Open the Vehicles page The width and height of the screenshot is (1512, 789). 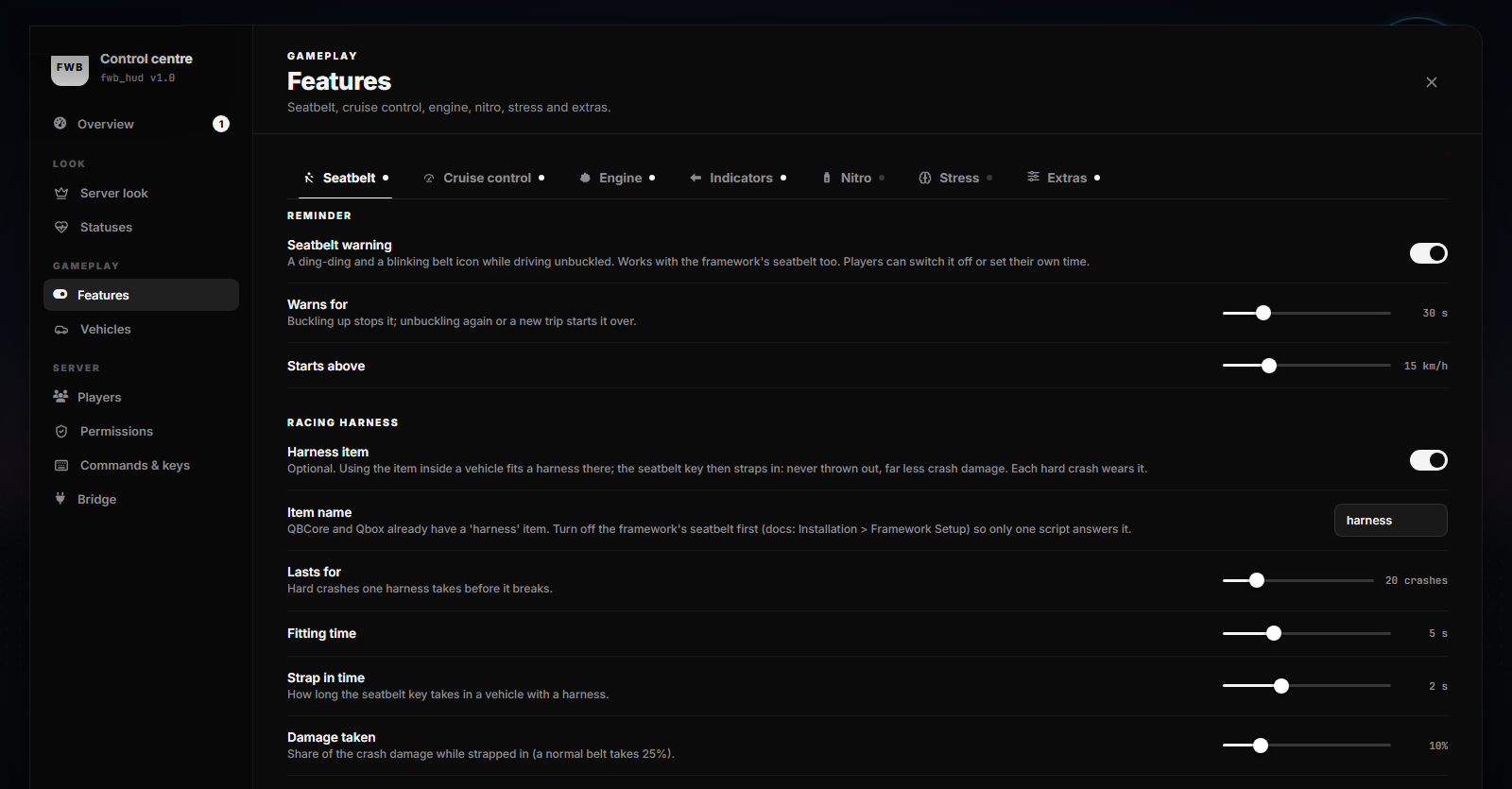pyautogui.click(x=141, y=330)
